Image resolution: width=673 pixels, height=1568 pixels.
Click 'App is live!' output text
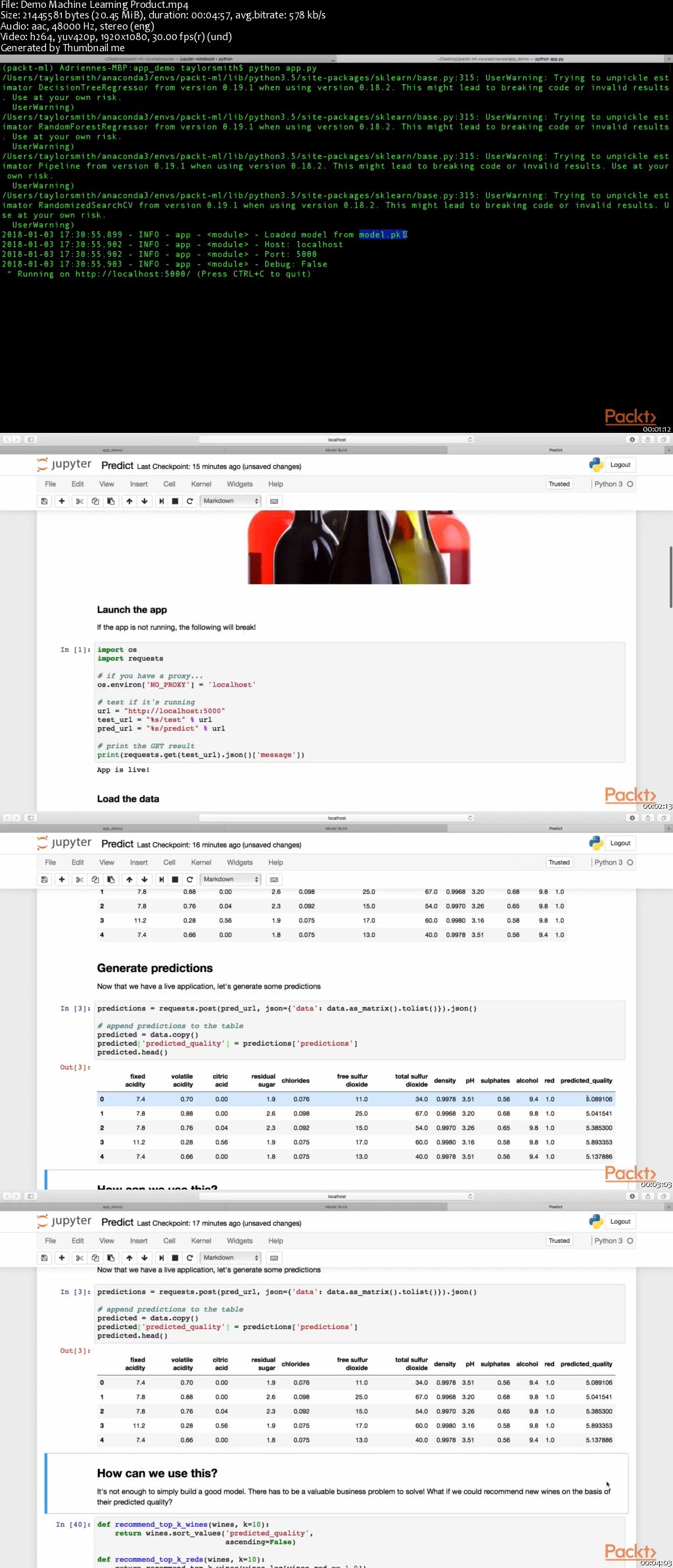[124, 770]
